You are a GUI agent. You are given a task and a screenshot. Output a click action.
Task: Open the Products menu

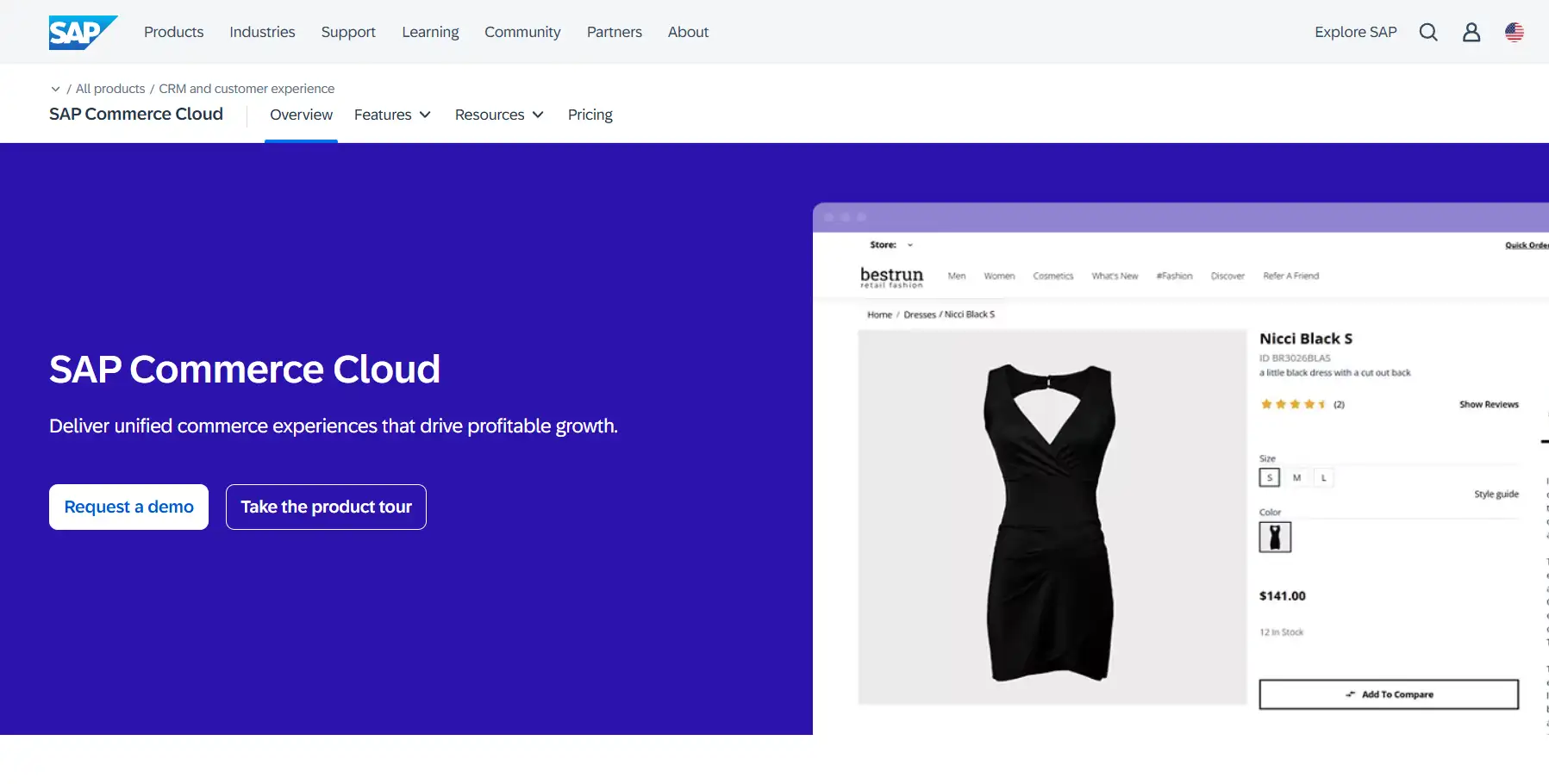pos(173,32)
